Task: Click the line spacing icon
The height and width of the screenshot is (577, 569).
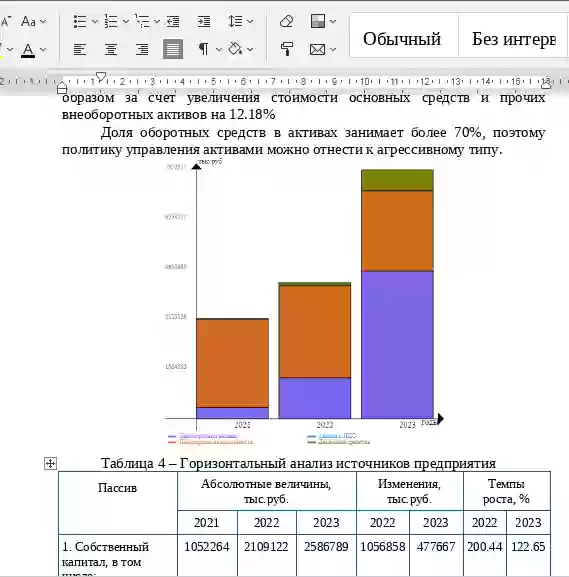Action: tap(235, 21)
